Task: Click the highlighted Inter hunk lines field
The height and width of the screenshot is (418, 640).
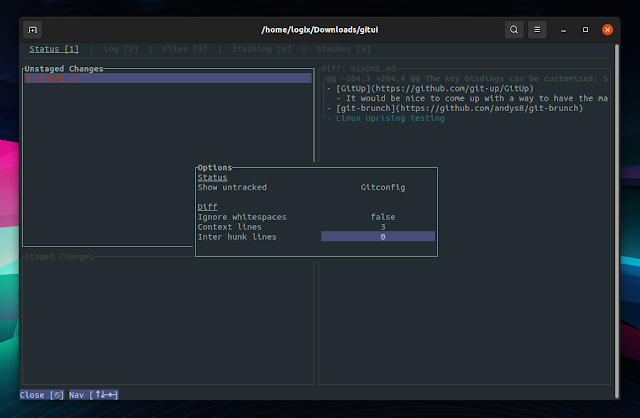Action: tap(378, 237)
